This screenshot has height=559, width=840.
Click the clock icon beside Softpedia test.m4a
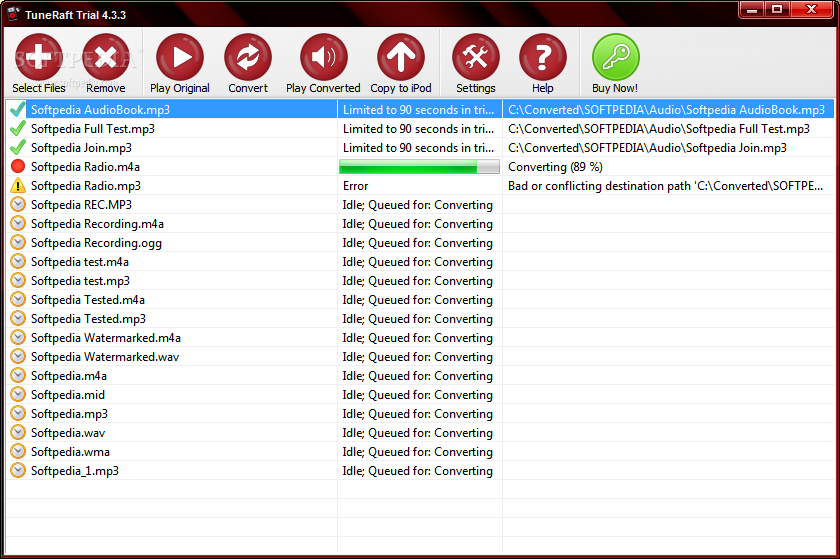click(18, 262)
